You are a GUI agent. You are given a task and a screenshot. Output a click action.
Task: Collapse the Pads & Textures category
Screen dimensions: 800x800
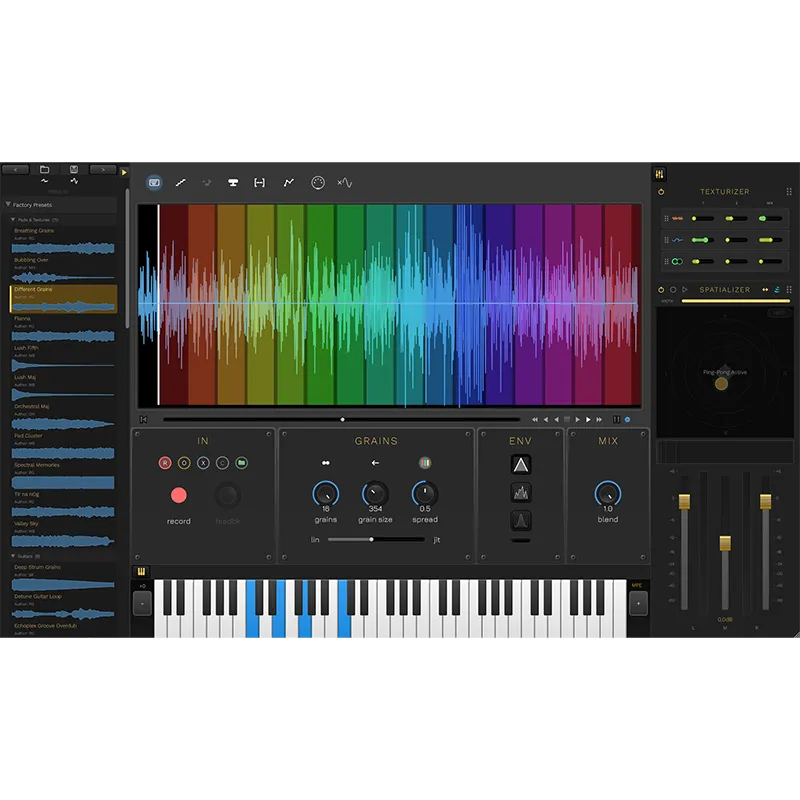(13, 219)
